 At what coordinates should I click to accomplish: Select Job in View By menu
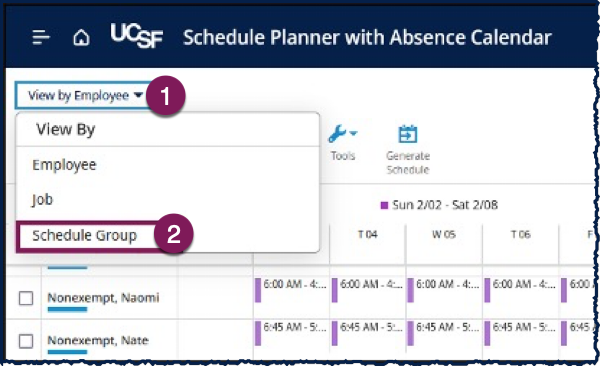42,199
